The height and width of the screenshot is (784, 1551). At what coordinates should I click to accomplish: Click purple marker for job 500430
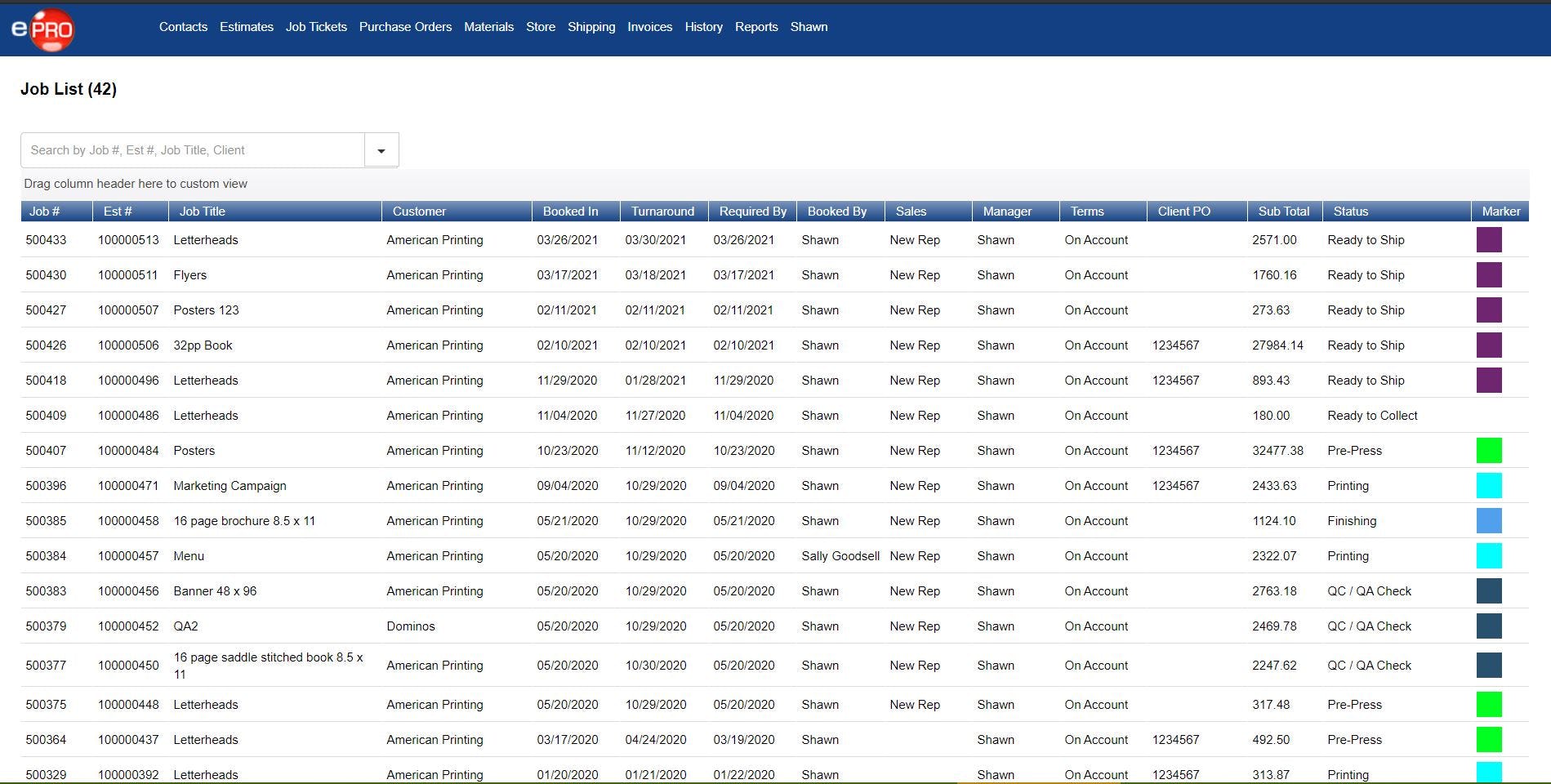(x=1489, y=275)
